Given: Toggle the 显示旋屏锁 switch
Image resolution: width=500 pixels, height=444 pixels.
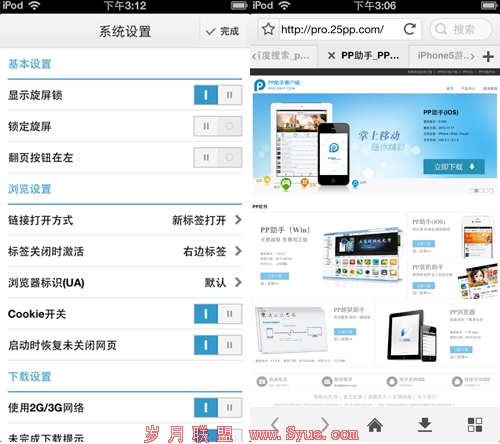Looking at the screenshot, I should coord(218,95).
